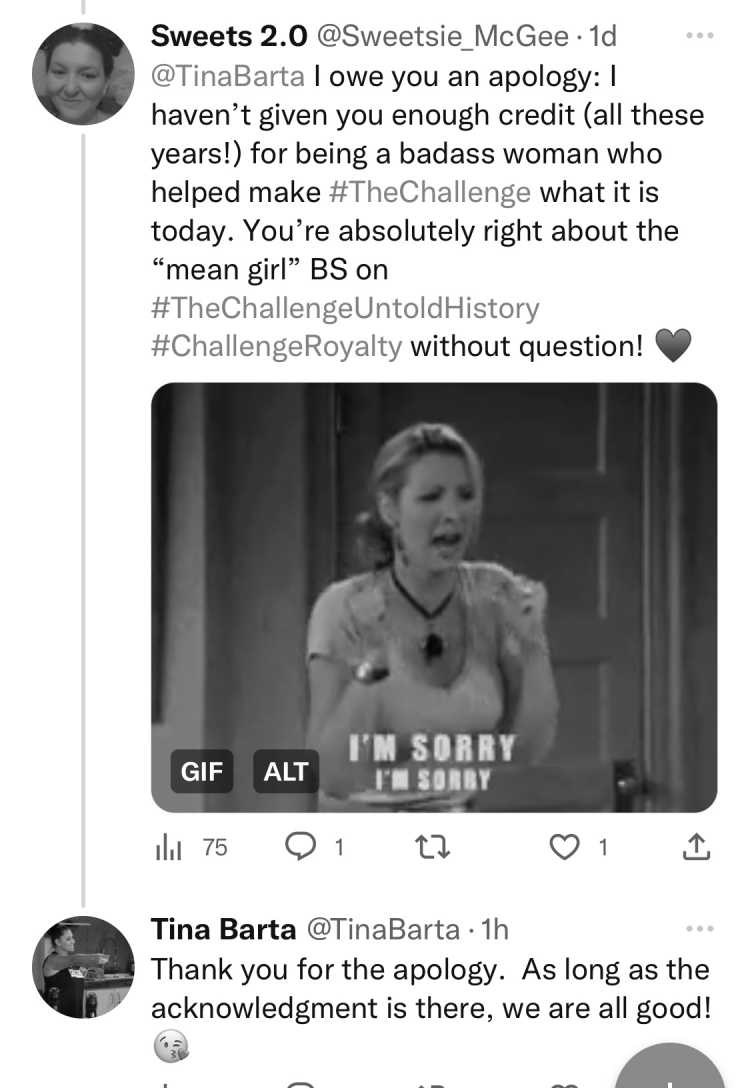Show ALT description of the GIF

click(286, 771)
